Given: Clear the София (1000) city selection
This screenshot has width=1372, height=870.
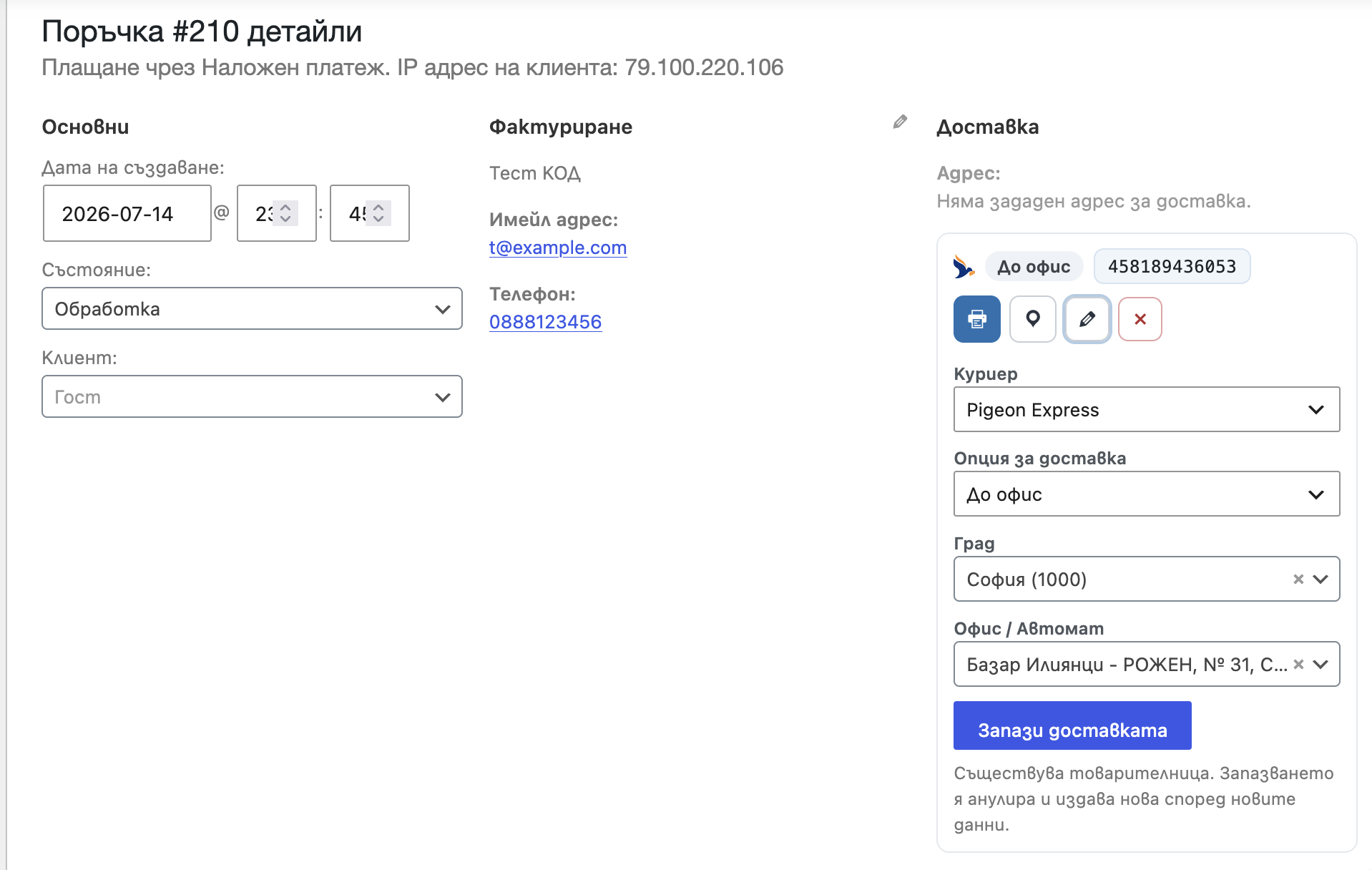Looking at the screenshot, I should coord(1298,579).
